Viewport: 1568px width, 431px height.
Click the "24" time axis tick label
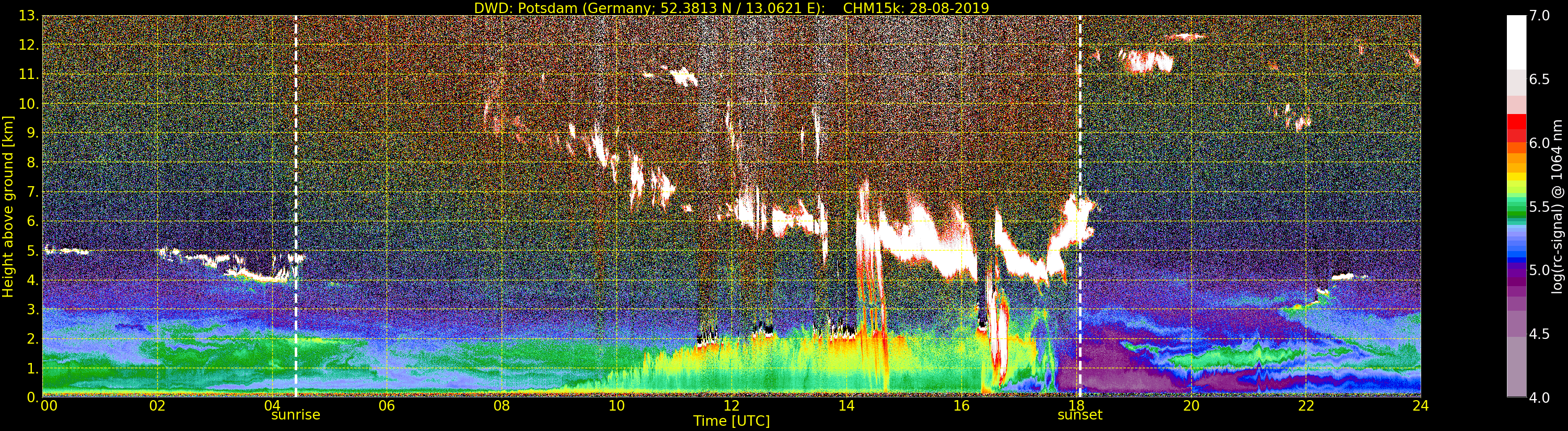[1421, 405]
